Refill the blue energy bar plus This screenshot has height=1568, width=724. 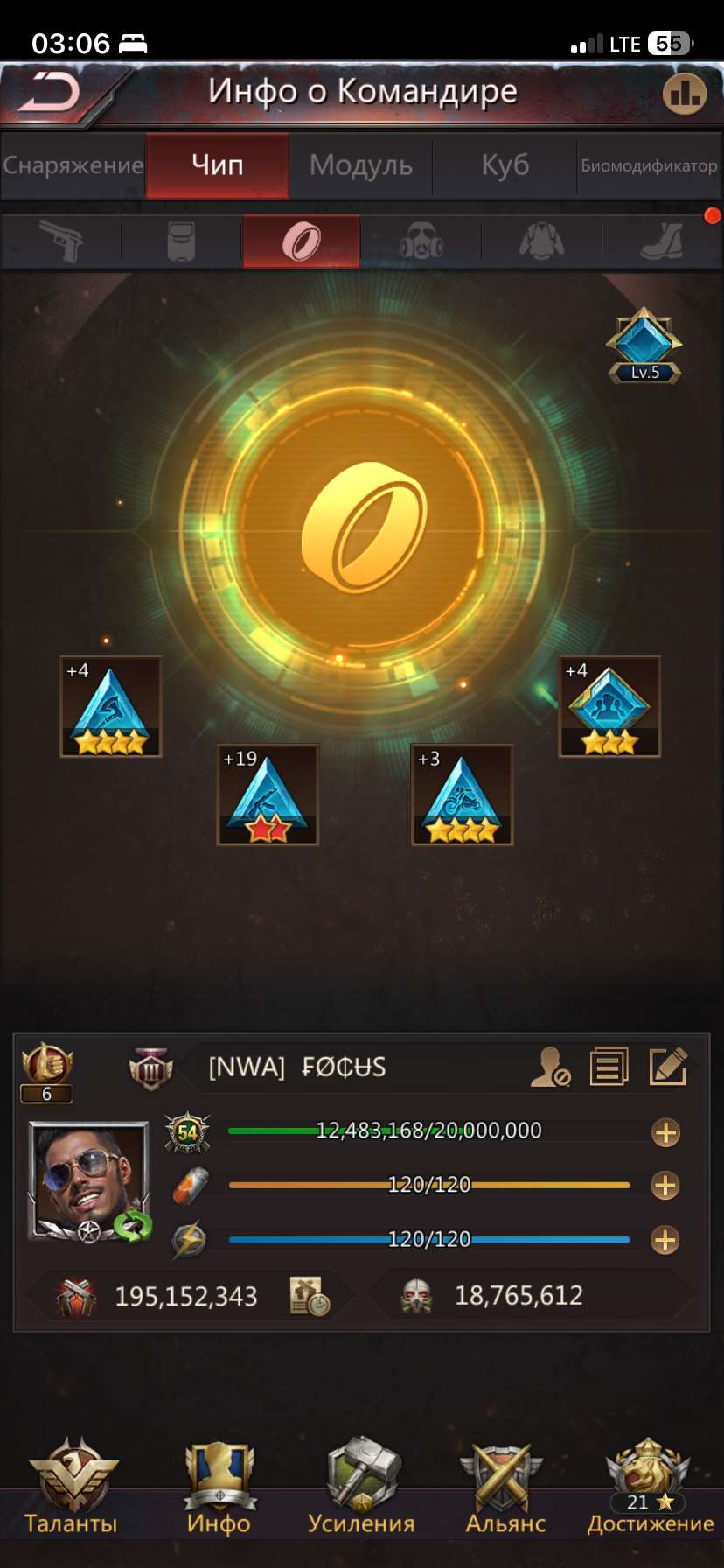coord(665,1240)
